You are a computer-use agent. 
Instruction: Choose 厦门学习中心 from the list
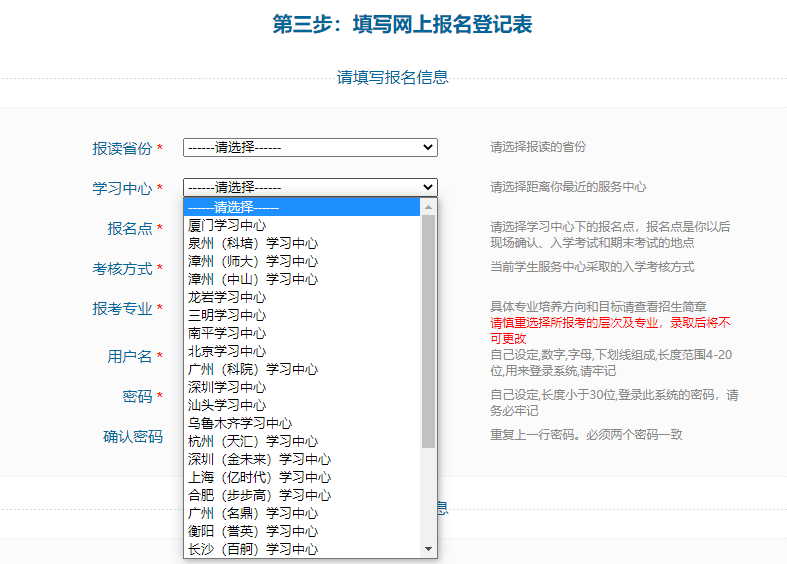tap(302, 225)
